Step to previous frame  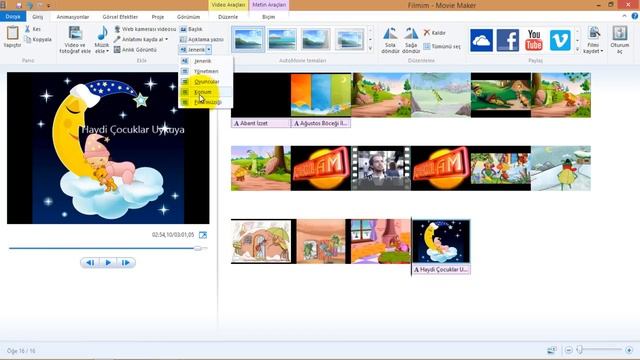pyautogui.click(x=90, y=262)
